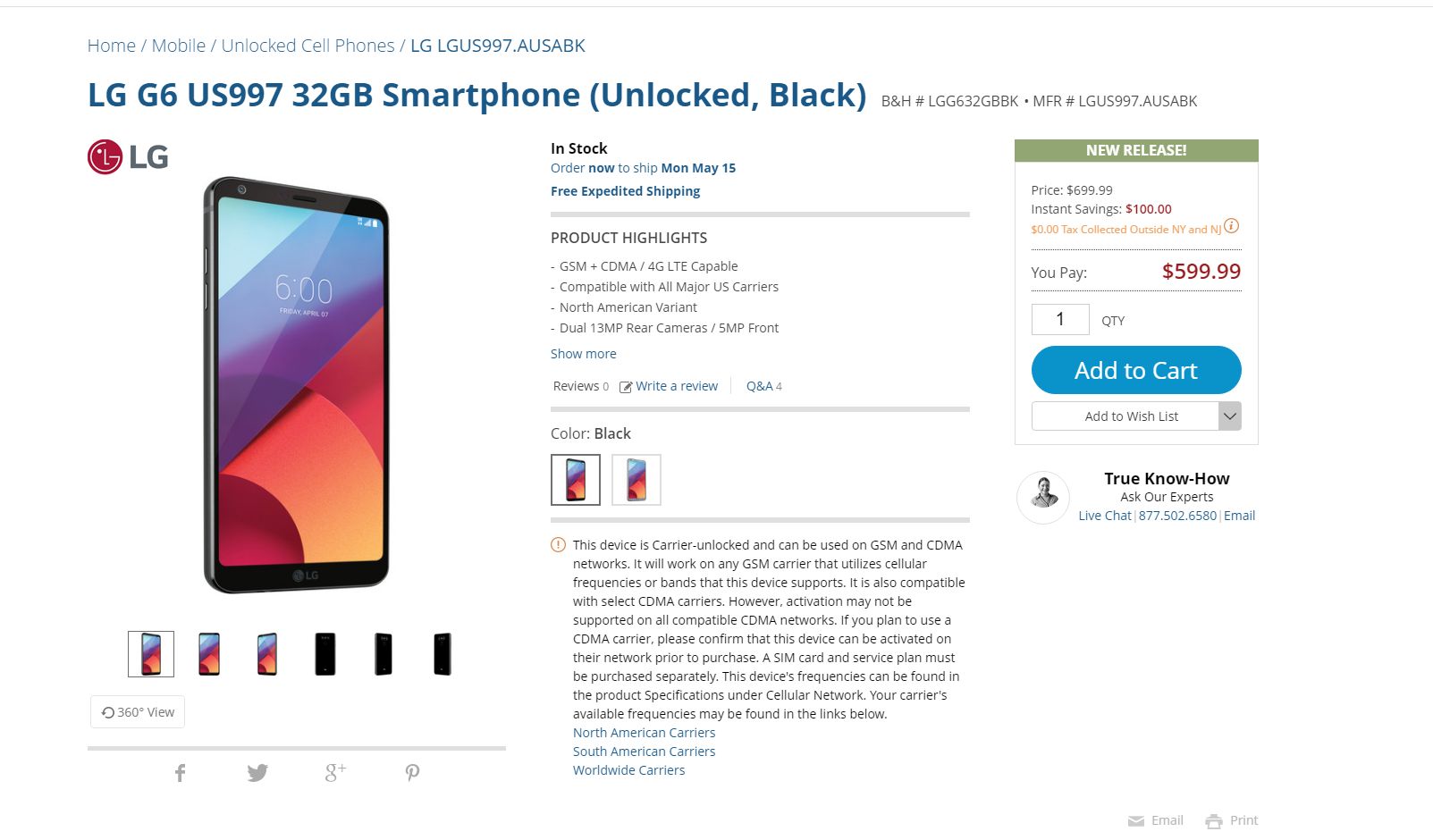Viewport: 1433px width, 840px height.
Task: Select the last black phone thumbnail
Action: [443, 654]
